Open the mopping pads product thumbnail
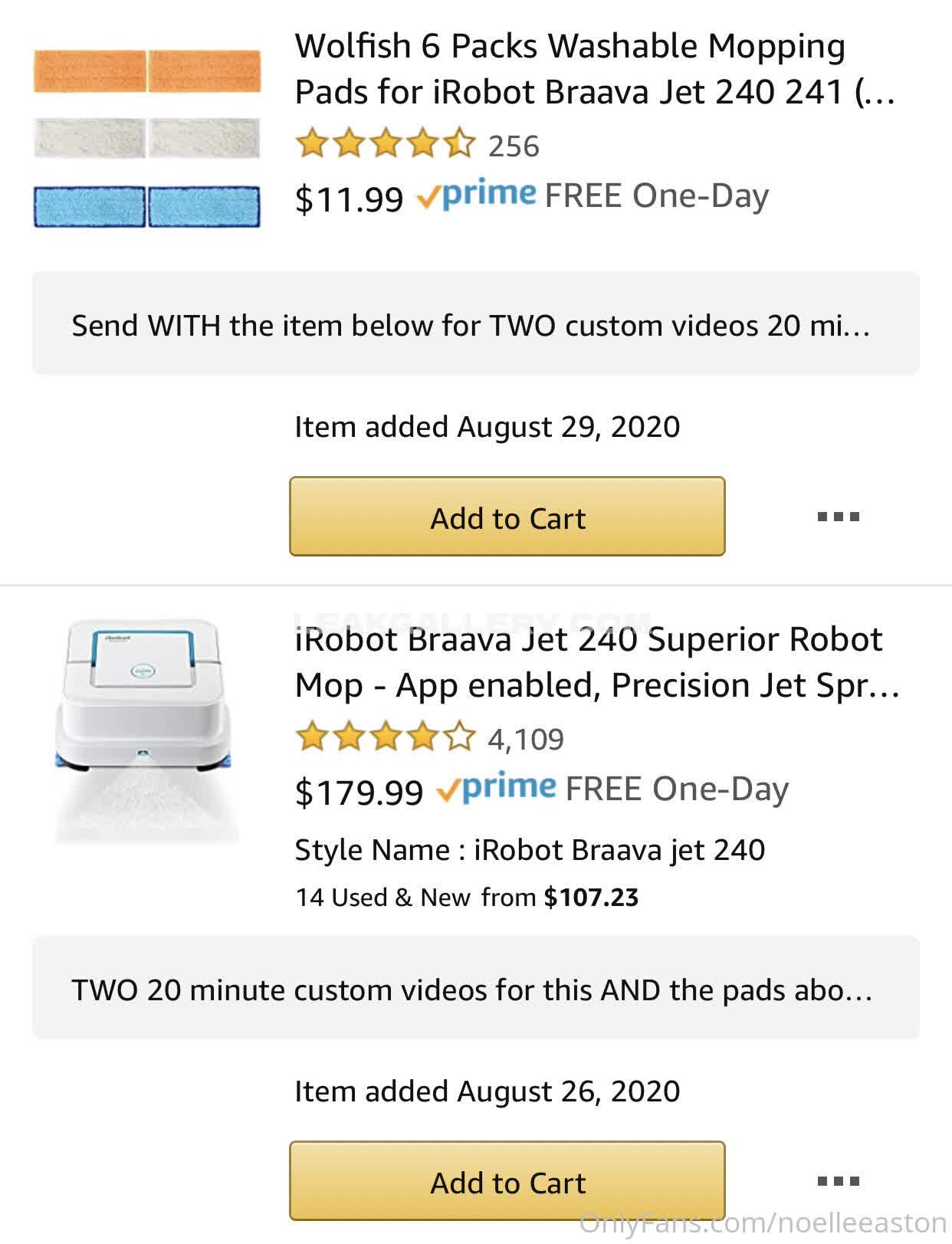This screenshot has height=1244, width=952. coord(147,138)
